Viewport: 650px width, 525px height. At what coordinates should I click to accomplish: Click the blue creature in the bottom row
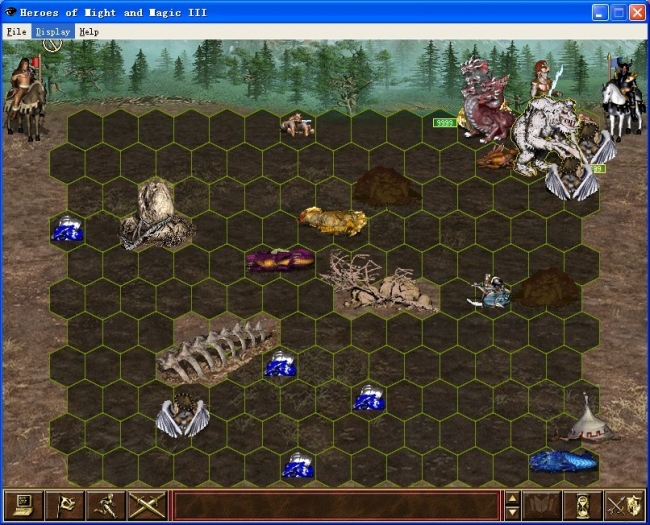[298, 465]
